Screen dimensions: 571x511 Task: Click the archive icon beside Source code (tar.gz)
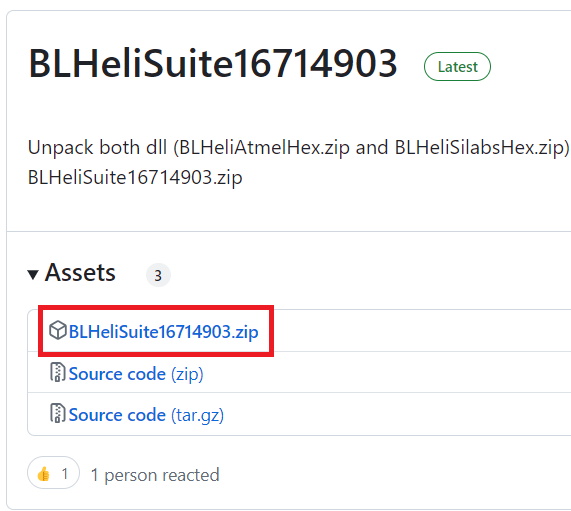[x=58, y=413]
